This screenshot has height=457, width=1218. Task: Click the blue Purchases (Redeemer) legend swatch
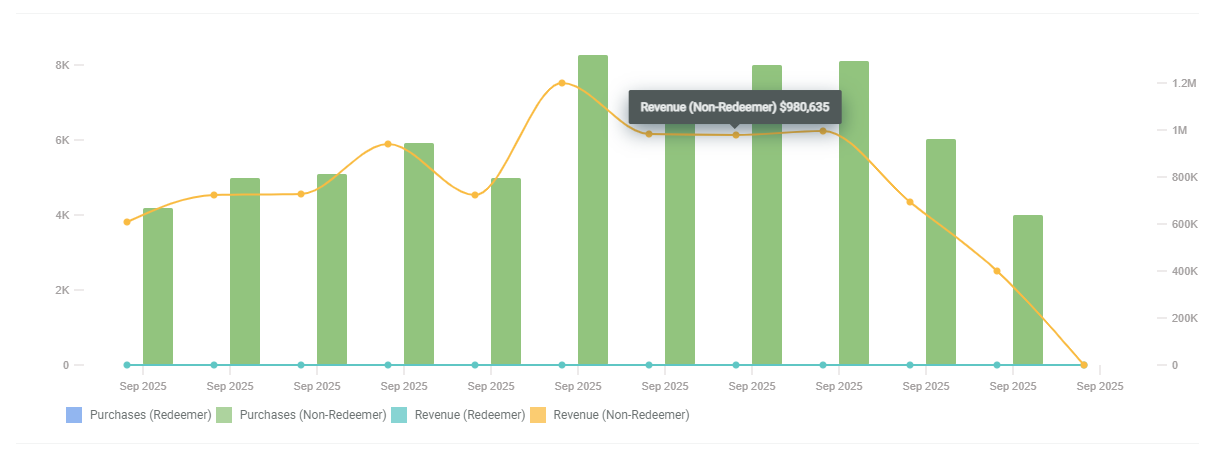73,414
